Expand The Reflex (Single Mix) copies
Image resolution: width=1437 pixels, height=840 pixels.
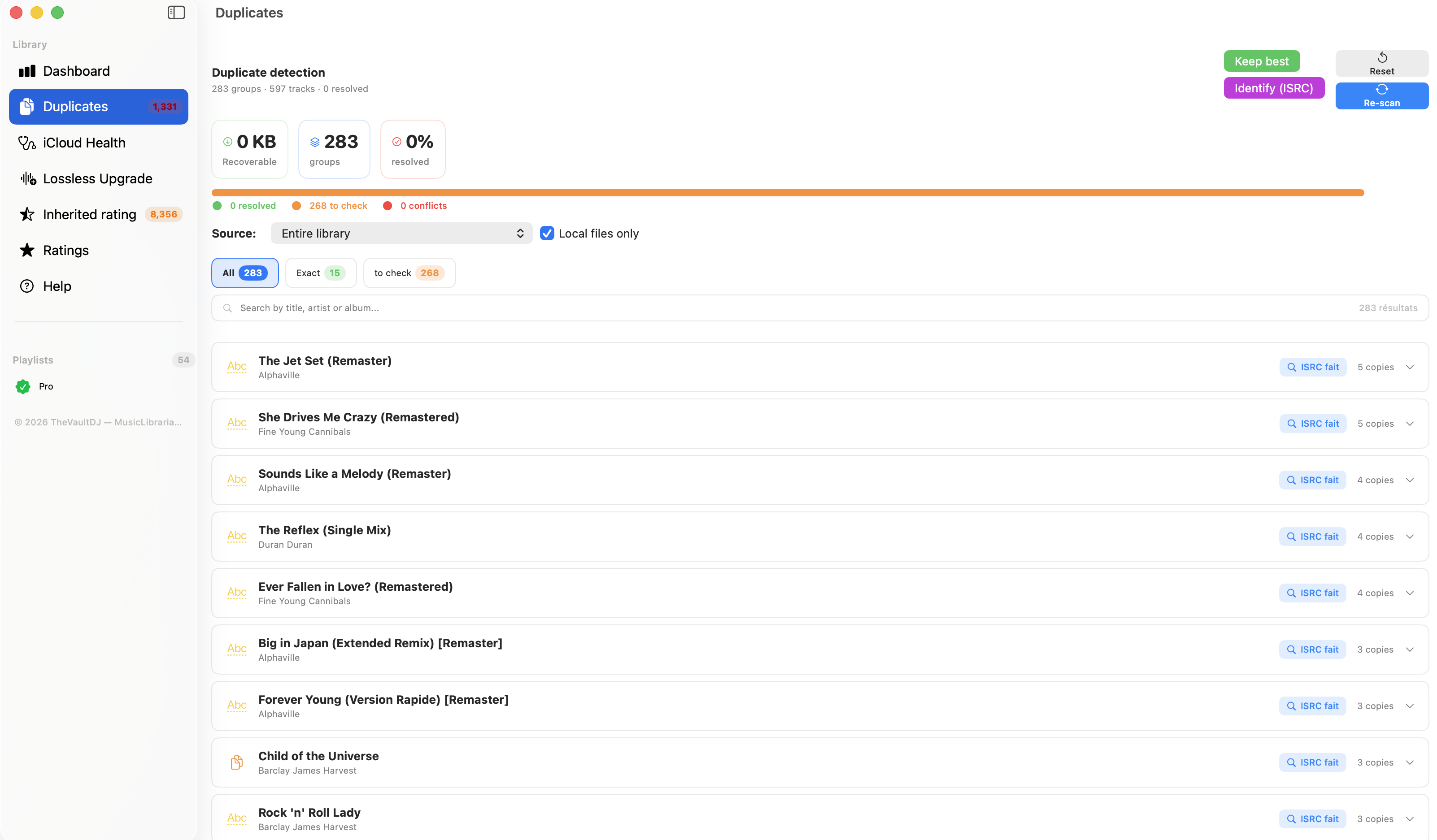click(1409, 536)
